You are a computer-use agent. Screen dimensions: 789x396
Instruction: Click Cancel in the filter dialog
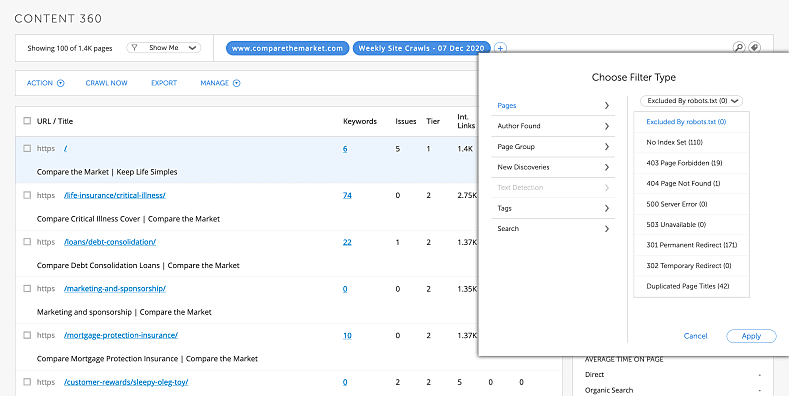[x=695, y=336]
